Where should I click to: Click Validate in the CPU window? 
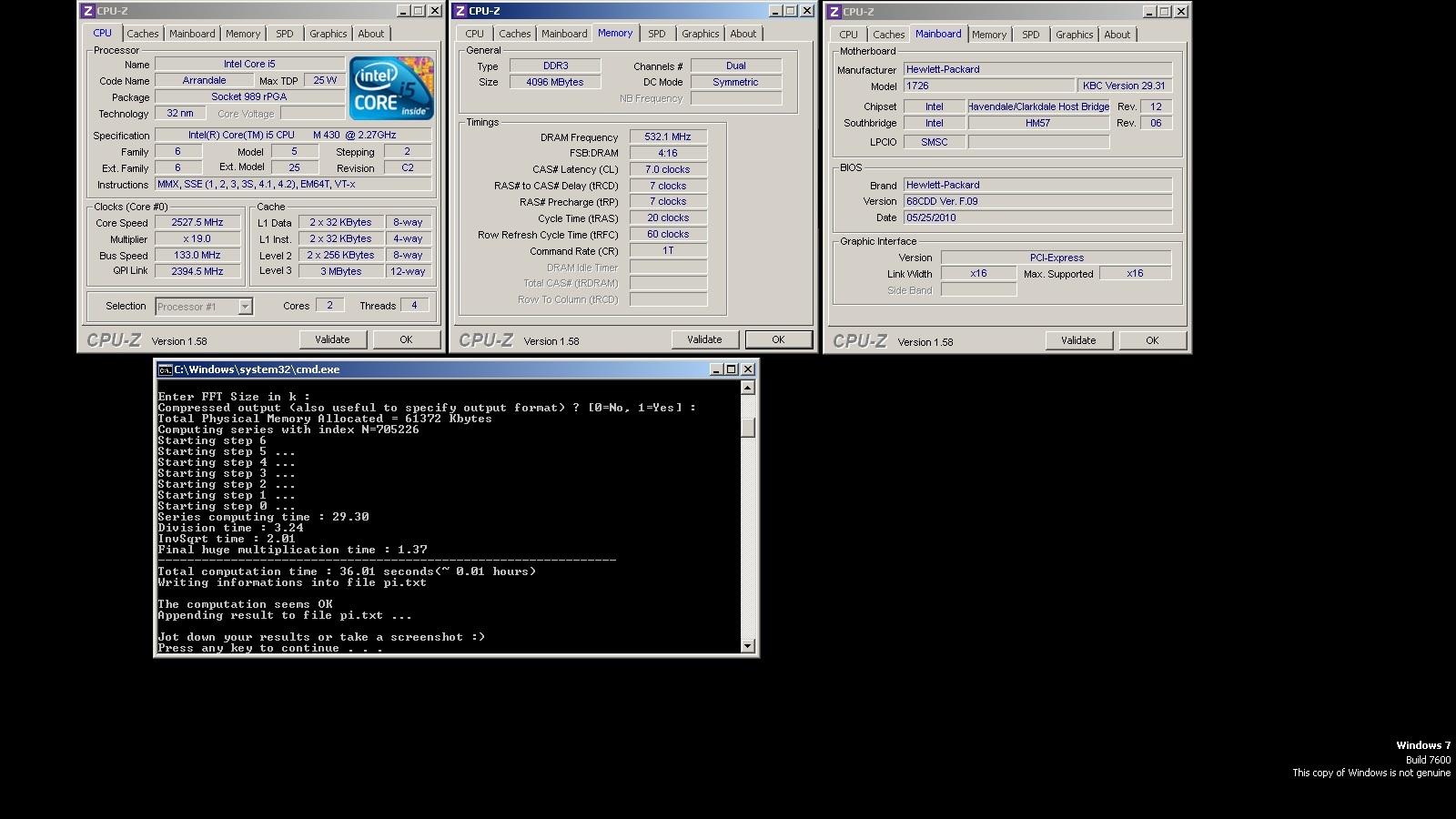tap(332, 339)
